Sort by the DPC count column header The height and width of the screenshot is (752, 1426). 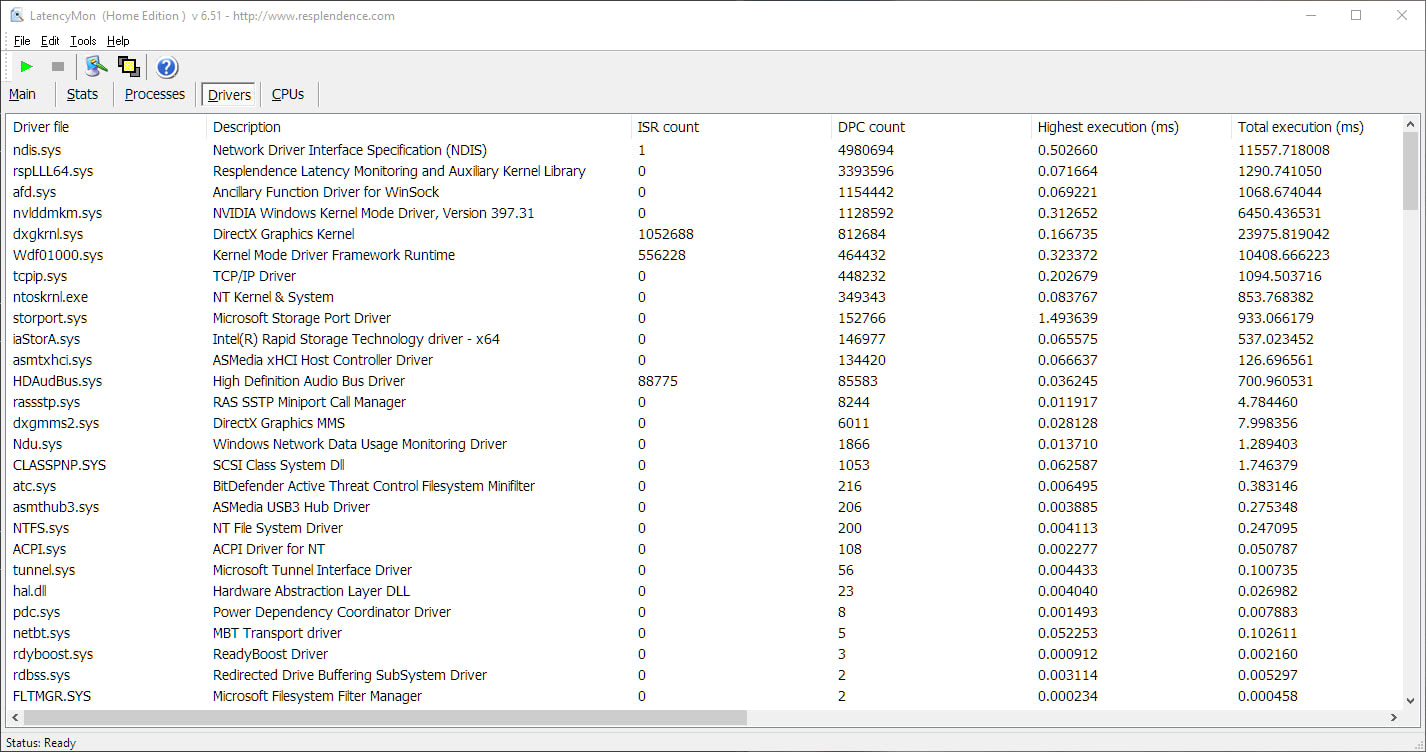(931, 127)
